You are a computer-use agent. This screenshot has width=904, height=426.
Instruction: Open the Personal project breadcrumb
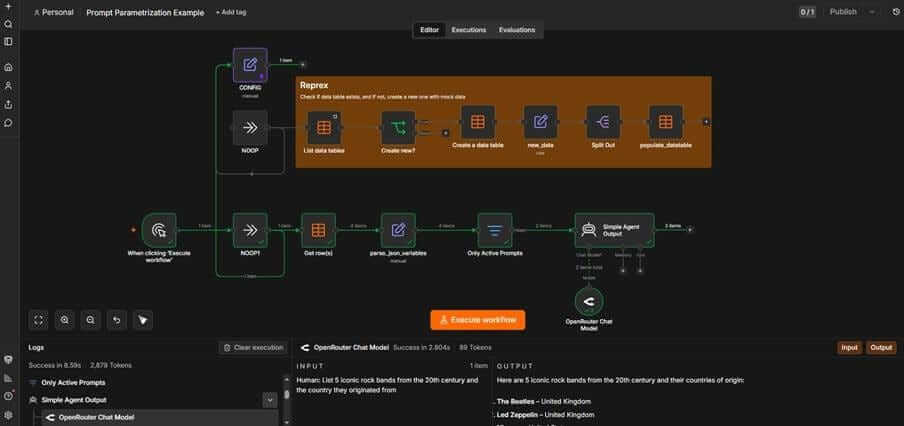54,12
